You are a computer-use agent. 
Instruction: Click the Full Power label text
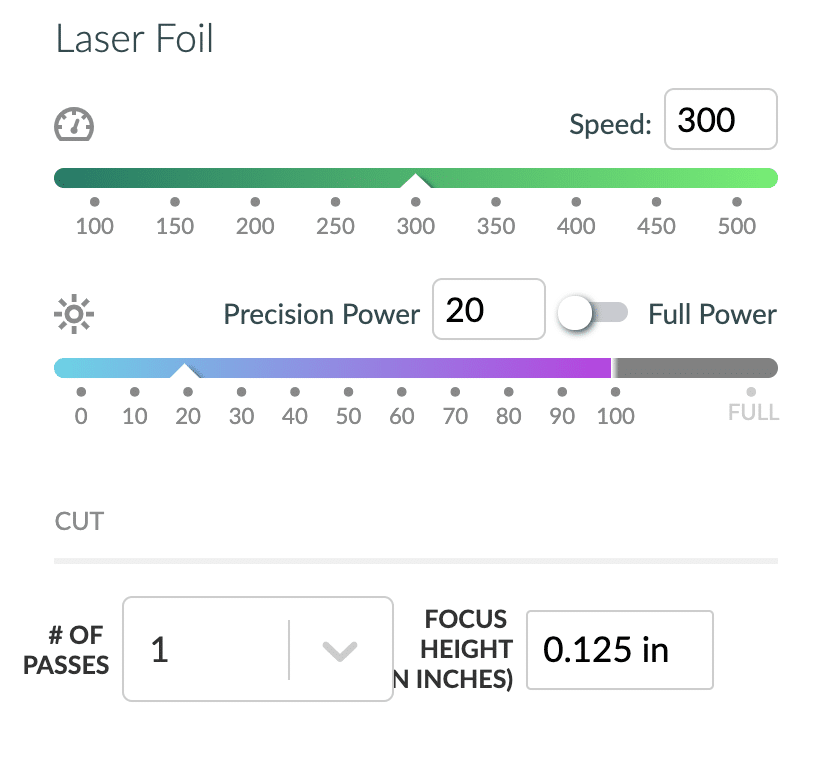(712, 314)
